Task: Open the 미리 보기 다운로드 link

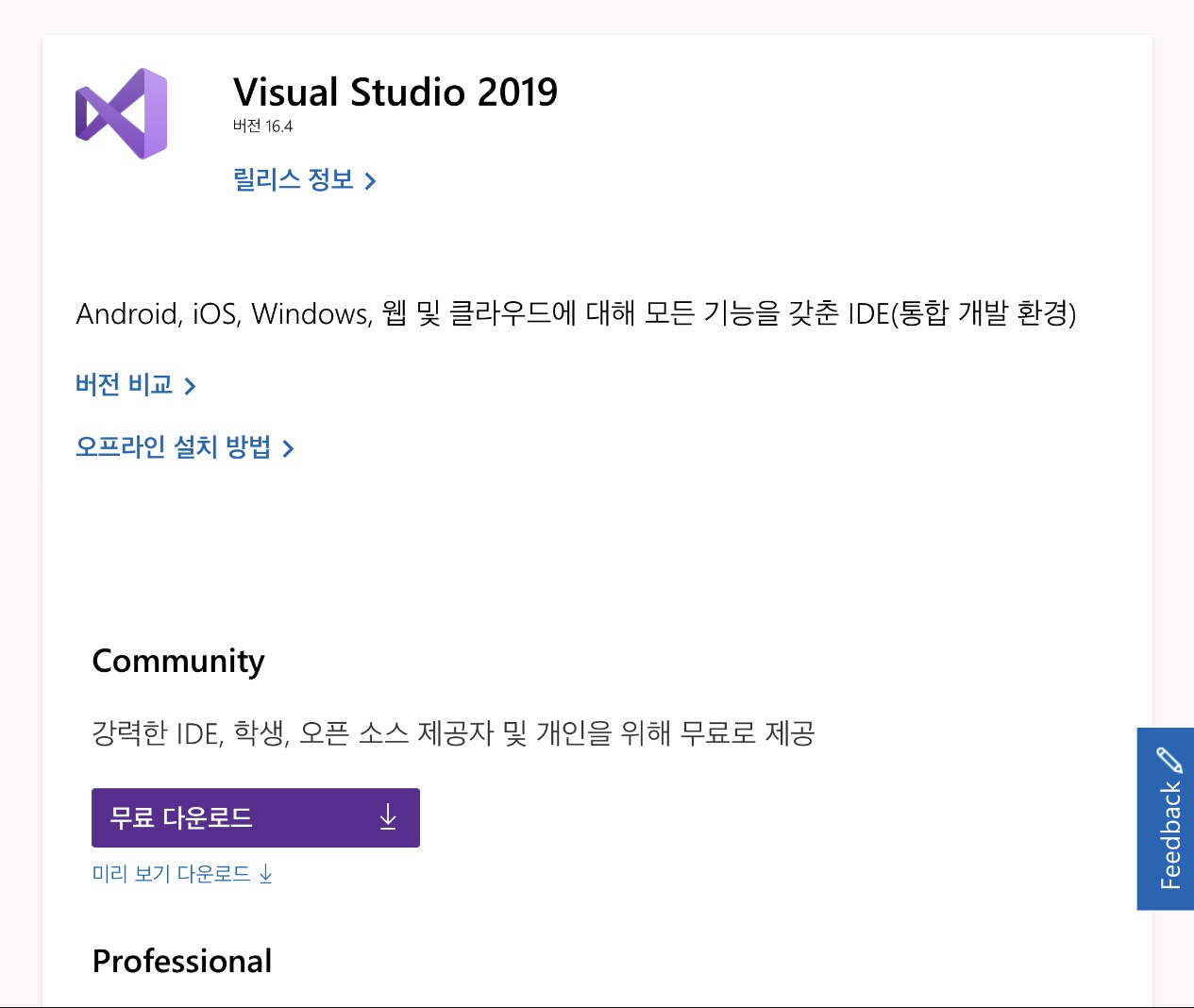Action: [x=182, y=874]
